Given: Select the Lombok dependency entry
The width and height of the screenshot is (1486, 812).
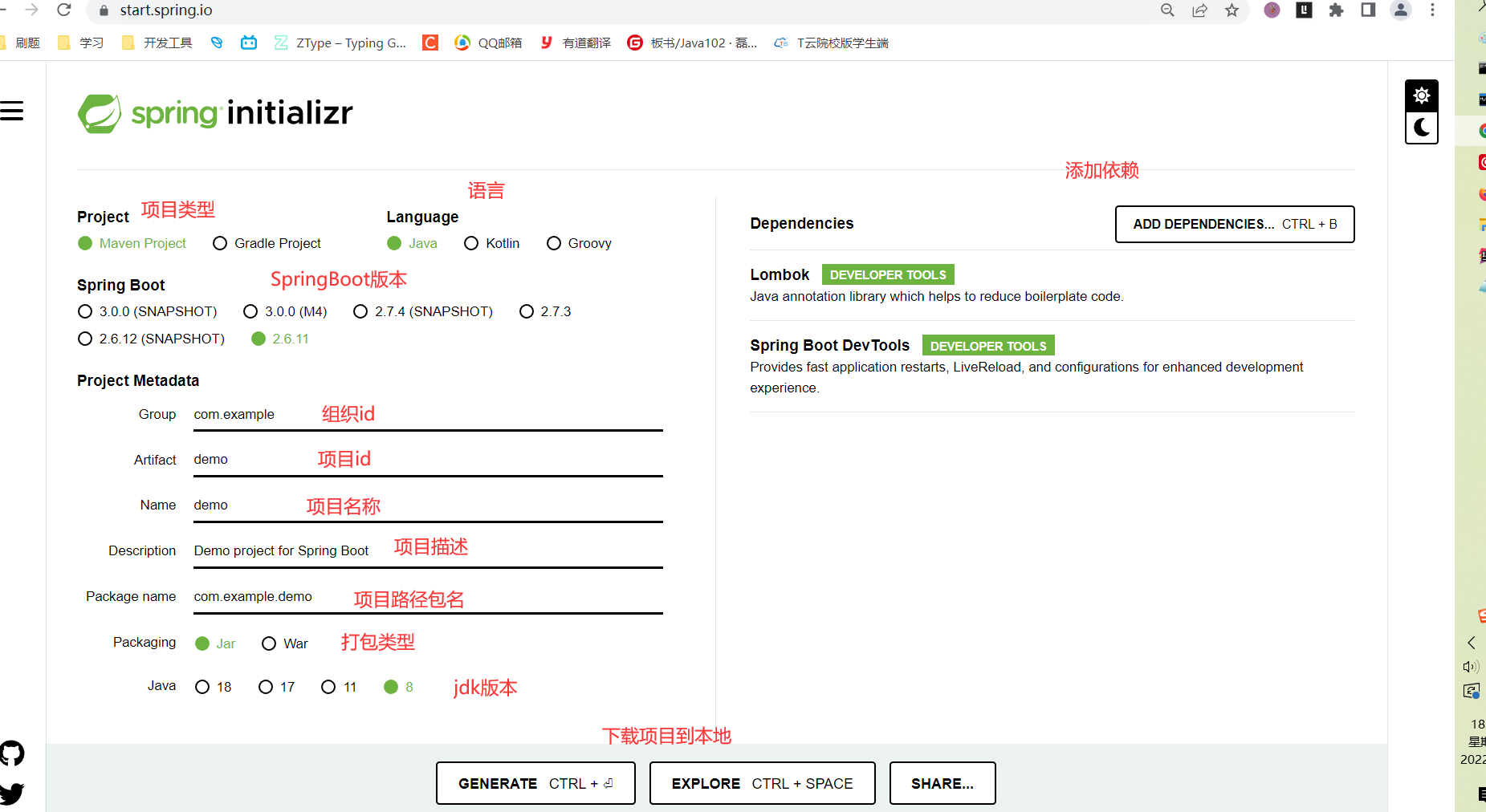Looking at the screenshot, I should (1052, 285).
